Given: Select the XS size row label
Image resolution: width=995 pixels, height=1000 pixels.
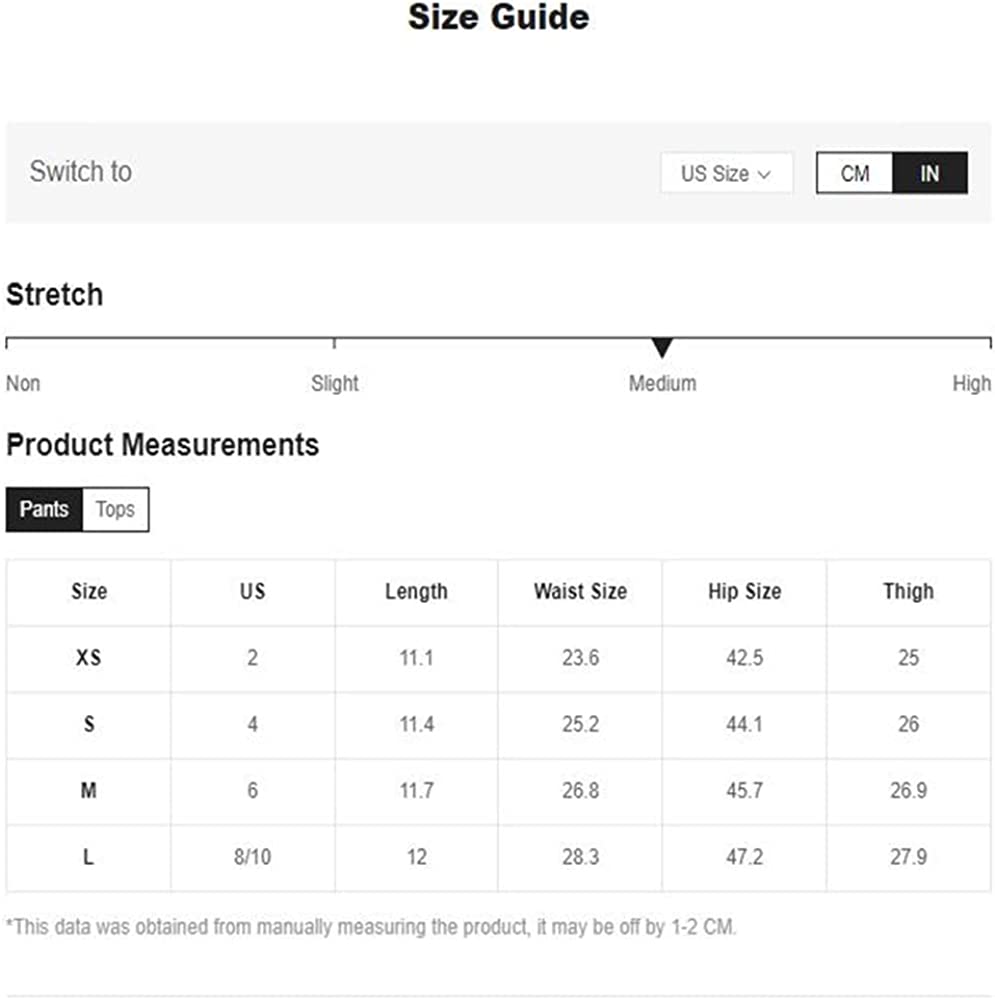Looking at the screenshot, I should [88, 658].
